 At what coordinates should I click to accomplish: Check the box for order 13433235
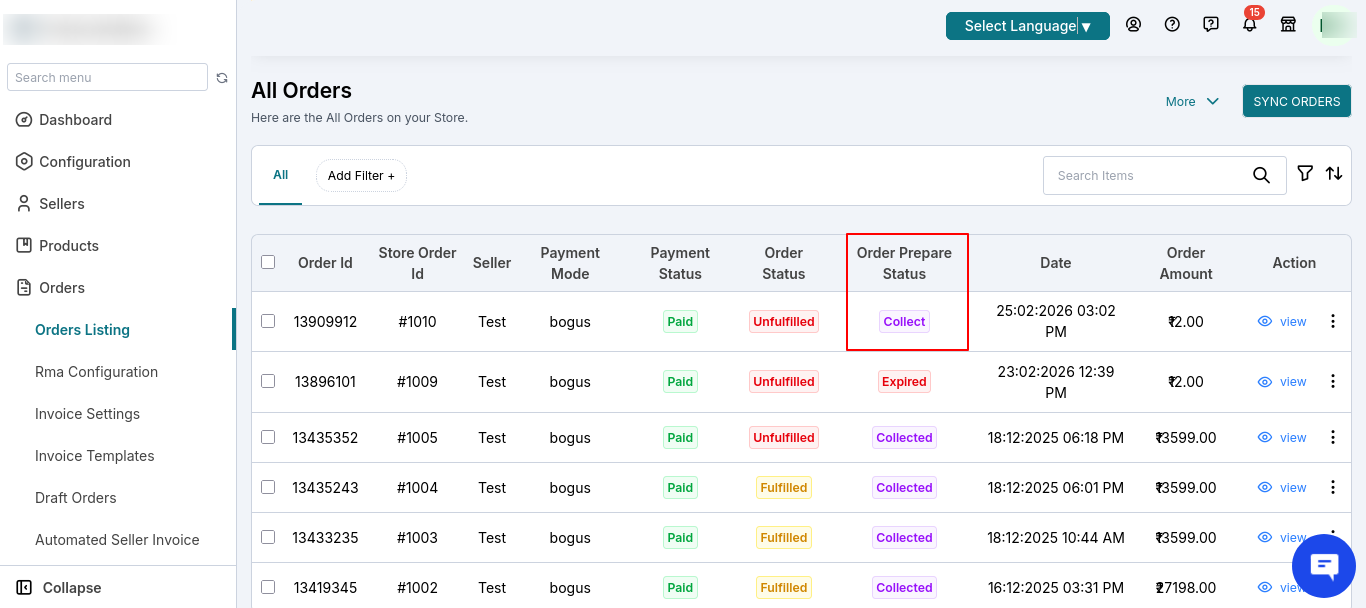268,537
